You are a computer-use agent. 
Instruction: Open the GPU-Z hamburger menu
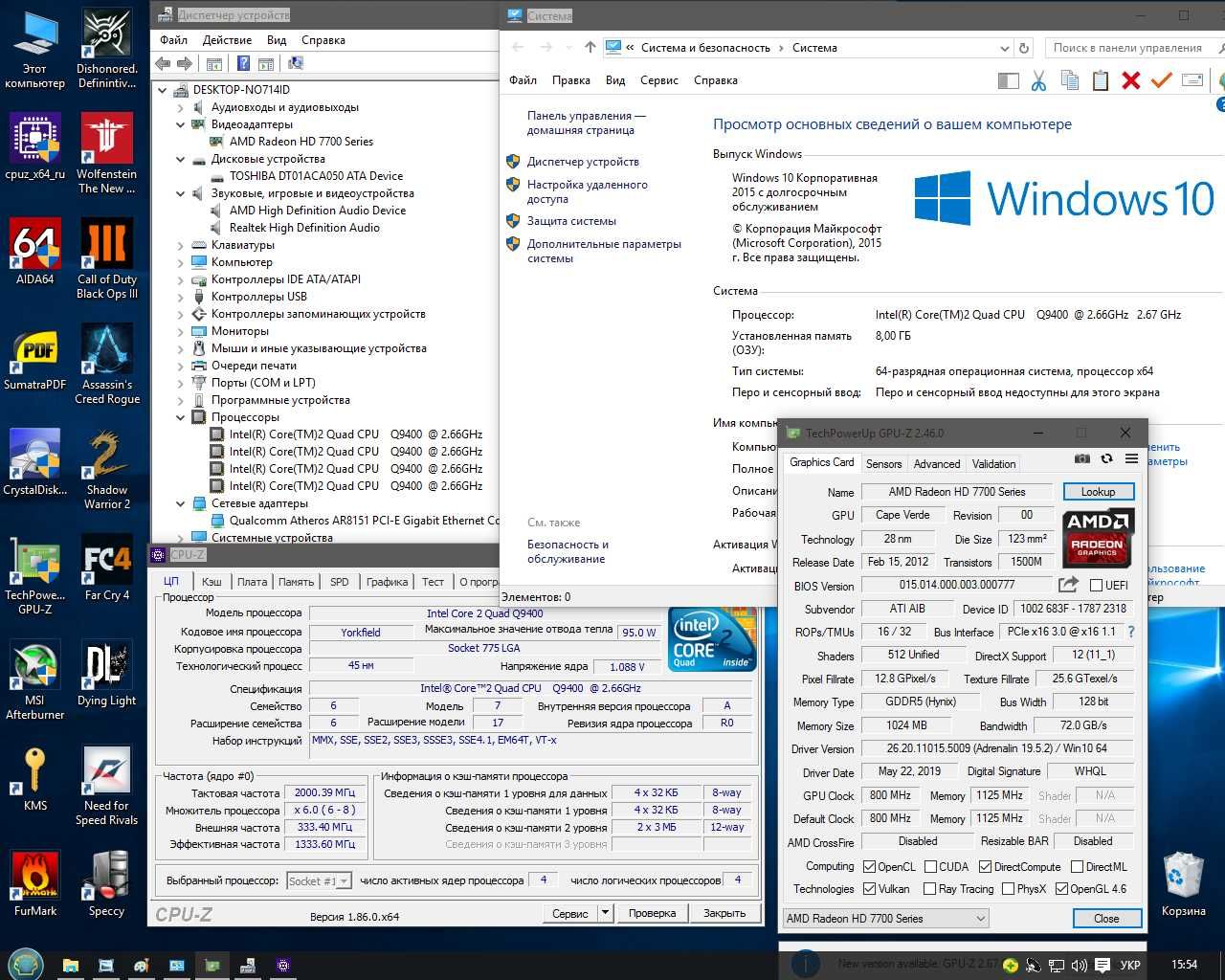click(x=1131, y=459)
